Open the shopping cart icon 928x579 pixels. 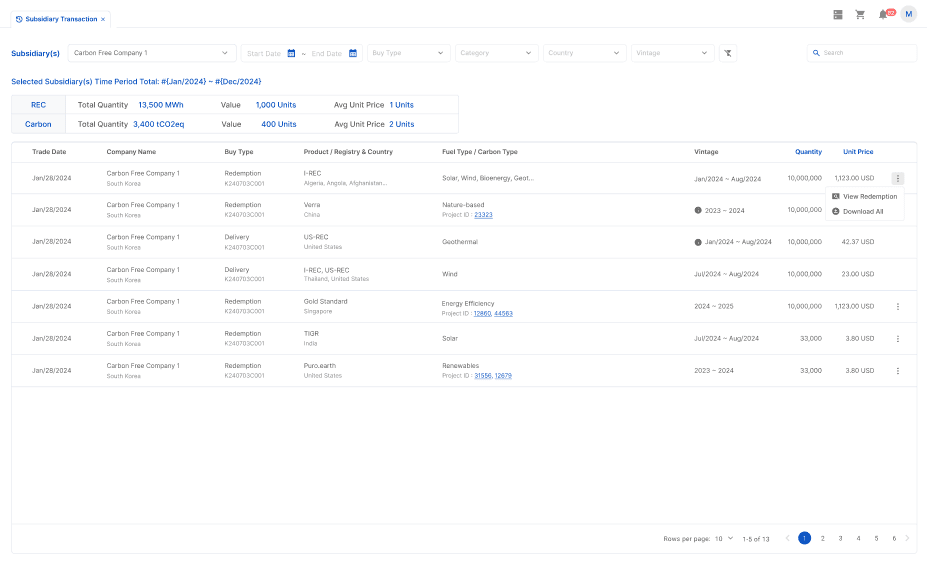860,14
